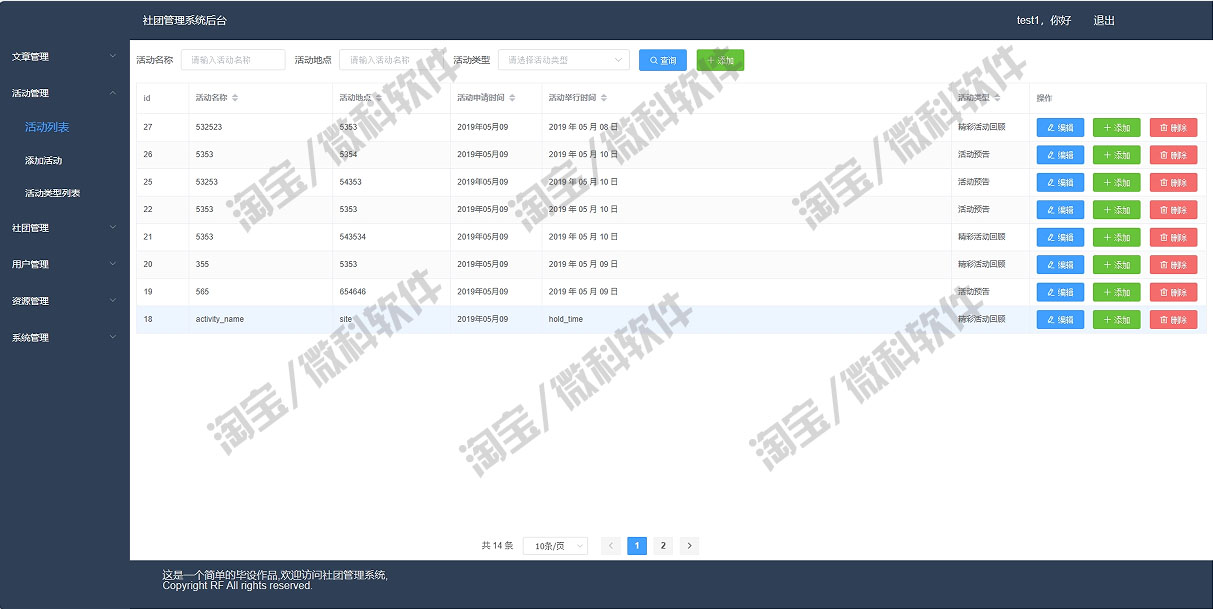The height and width of the screenshot is (609, 1213).
Task: Click the green 添加 button in row 26
Action: (x=1116, y=155)
